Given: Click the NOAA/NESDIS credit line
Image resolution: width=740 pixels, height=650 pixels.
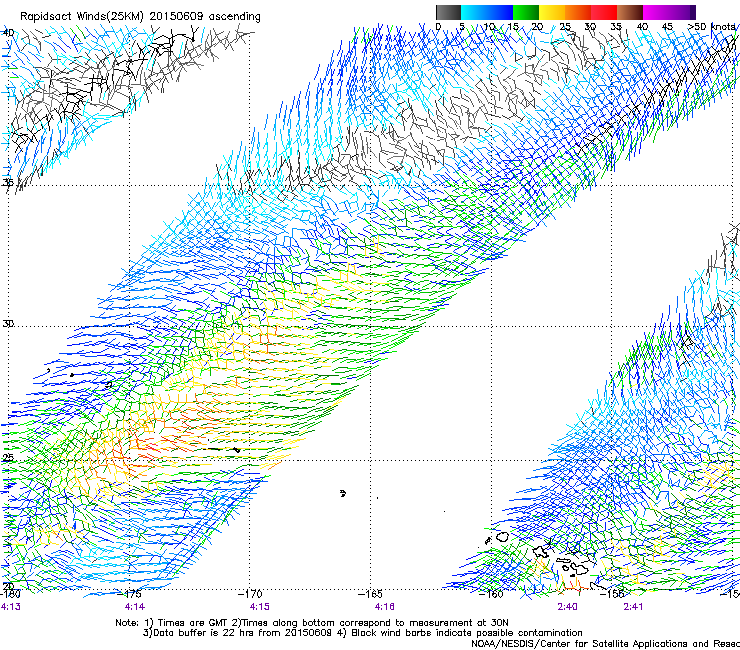Looking at the screenshot, I should tap(605, 644).
